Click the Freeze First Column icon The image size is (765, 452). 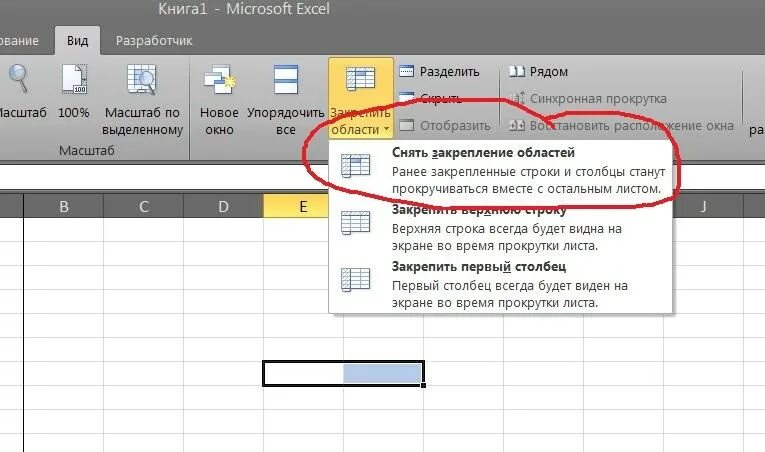coord(355,280)
